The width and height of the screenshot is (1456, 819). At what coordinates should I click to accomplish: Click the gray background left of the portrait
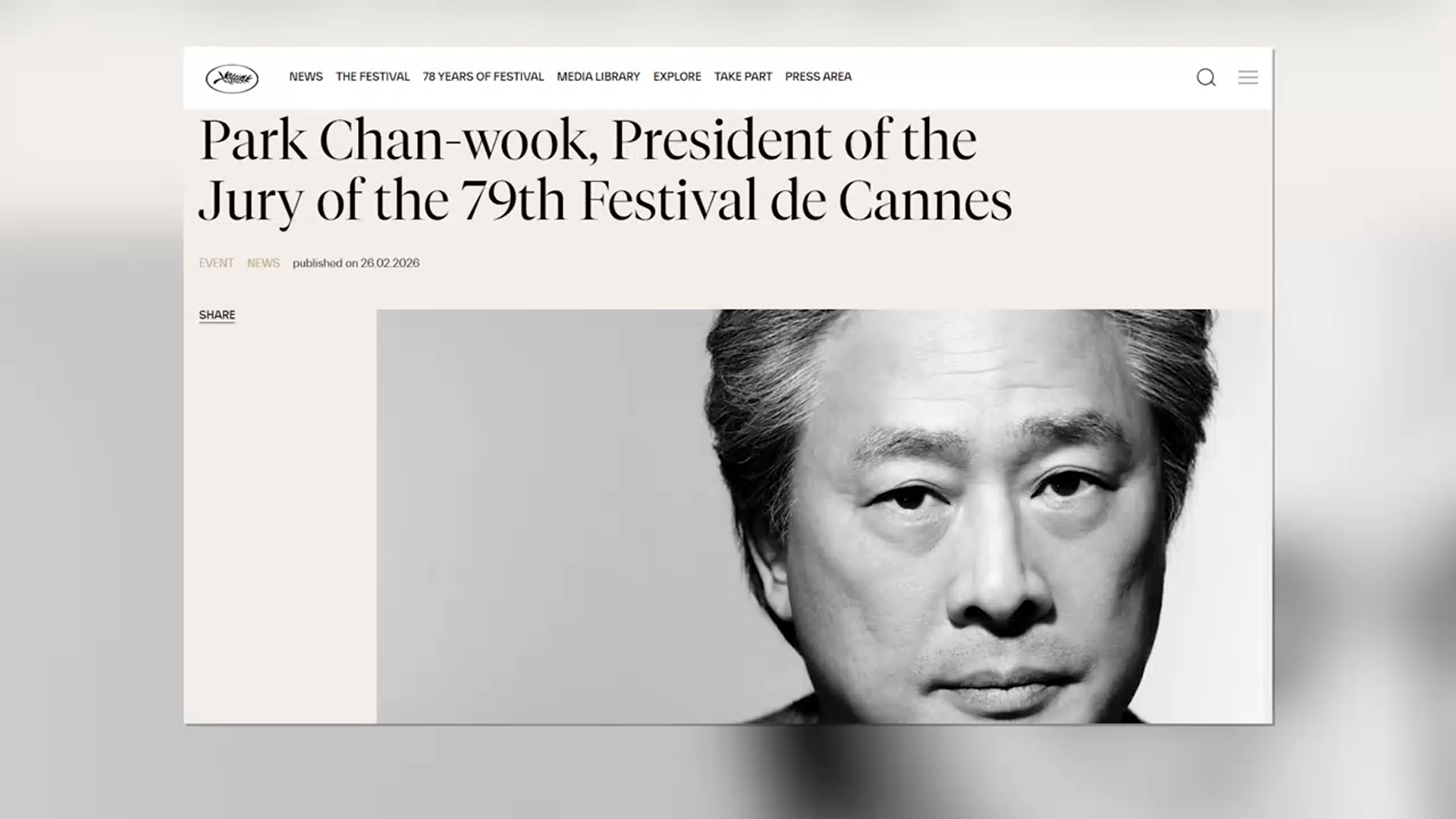point(538,516)
